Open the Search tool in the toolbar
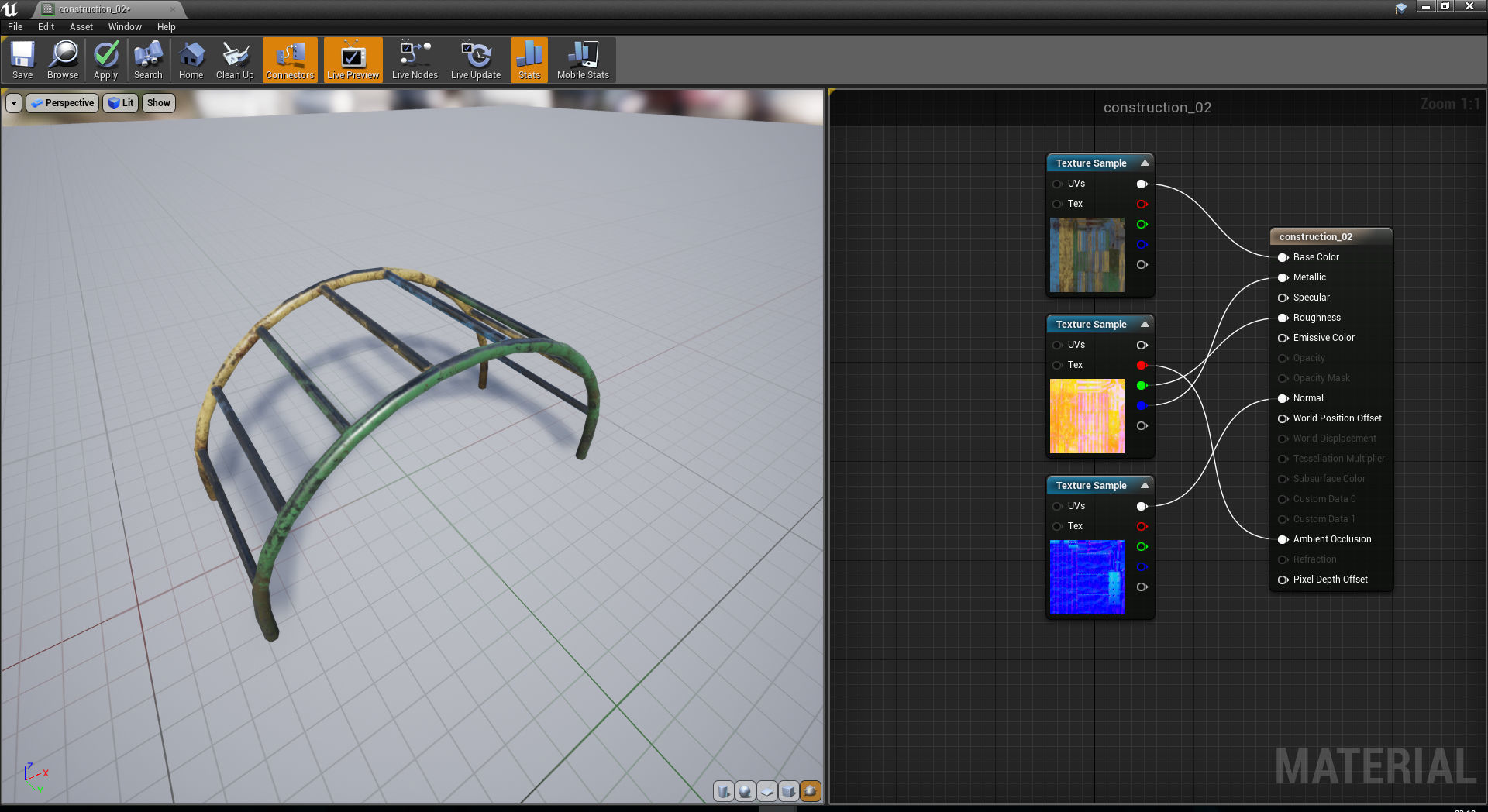 pos(148,60)
